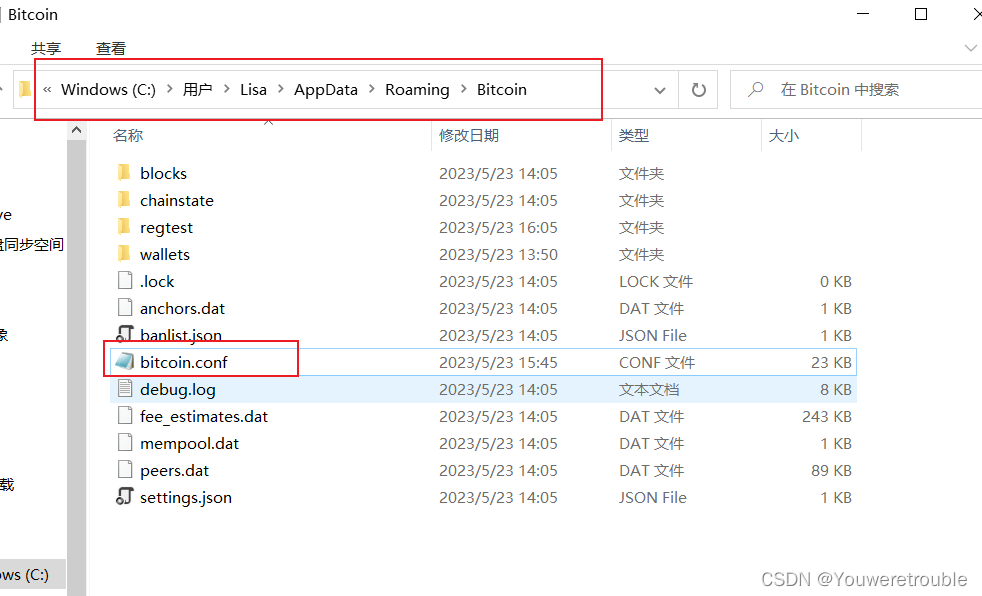Select the fee_estimates.dat file icon
This screenshot has width=982, height=596.
125,415
